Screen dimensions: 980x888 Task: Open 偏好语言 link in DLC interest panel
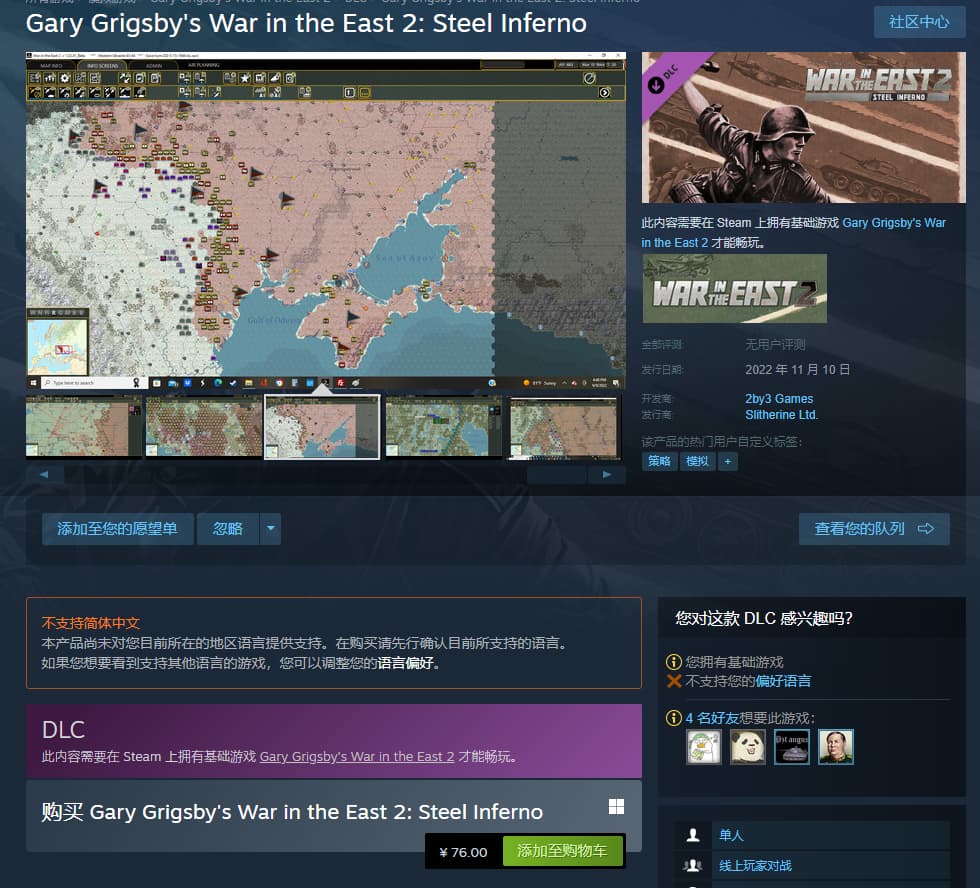coord(783,681)
